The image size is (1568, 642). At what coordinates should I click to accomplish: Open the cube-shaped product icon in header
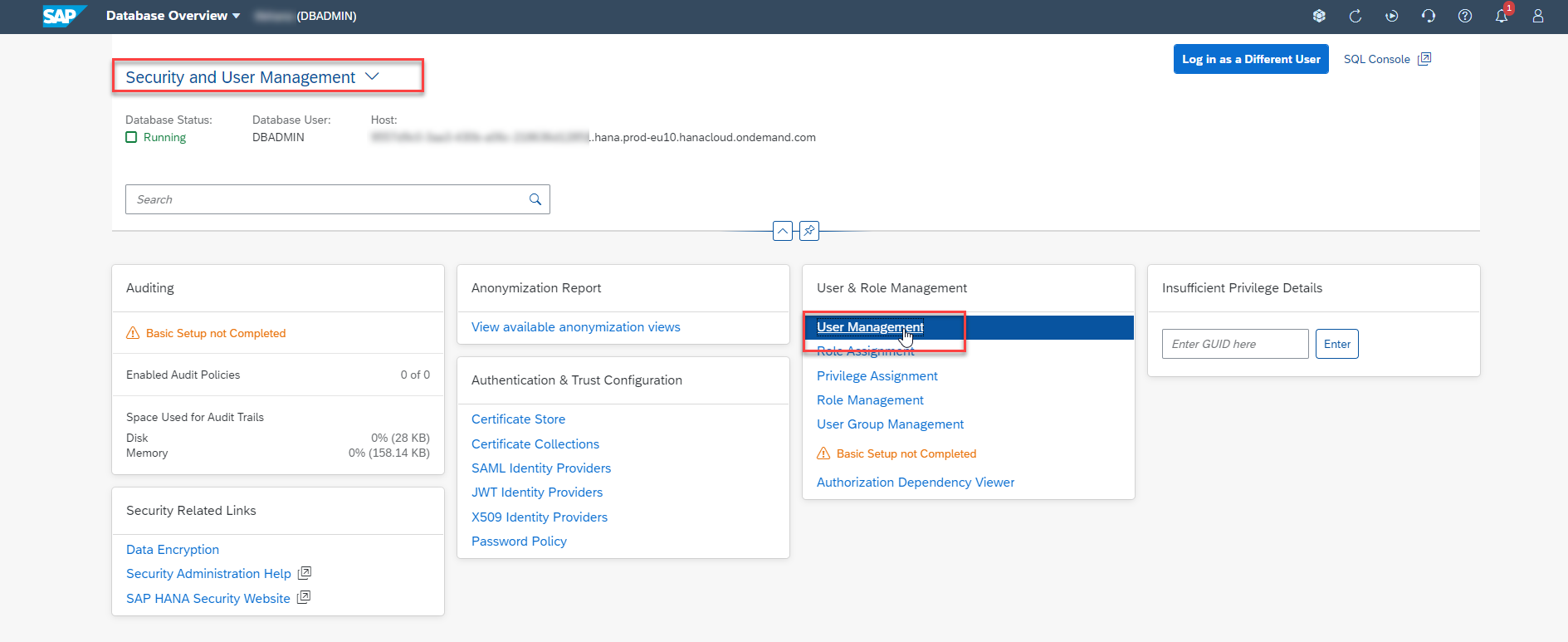[1319, 16]
